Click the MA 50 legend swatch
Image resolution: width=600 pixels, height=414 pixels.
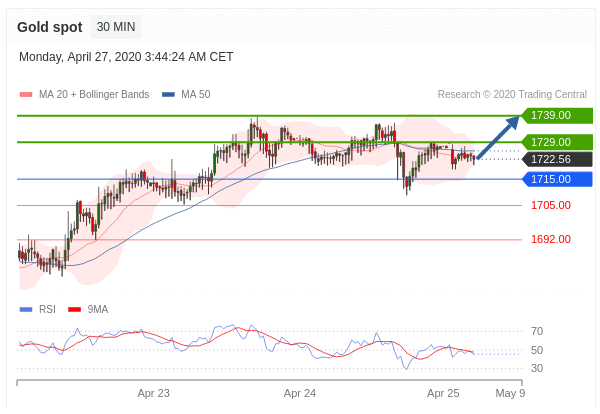[168, 95]
